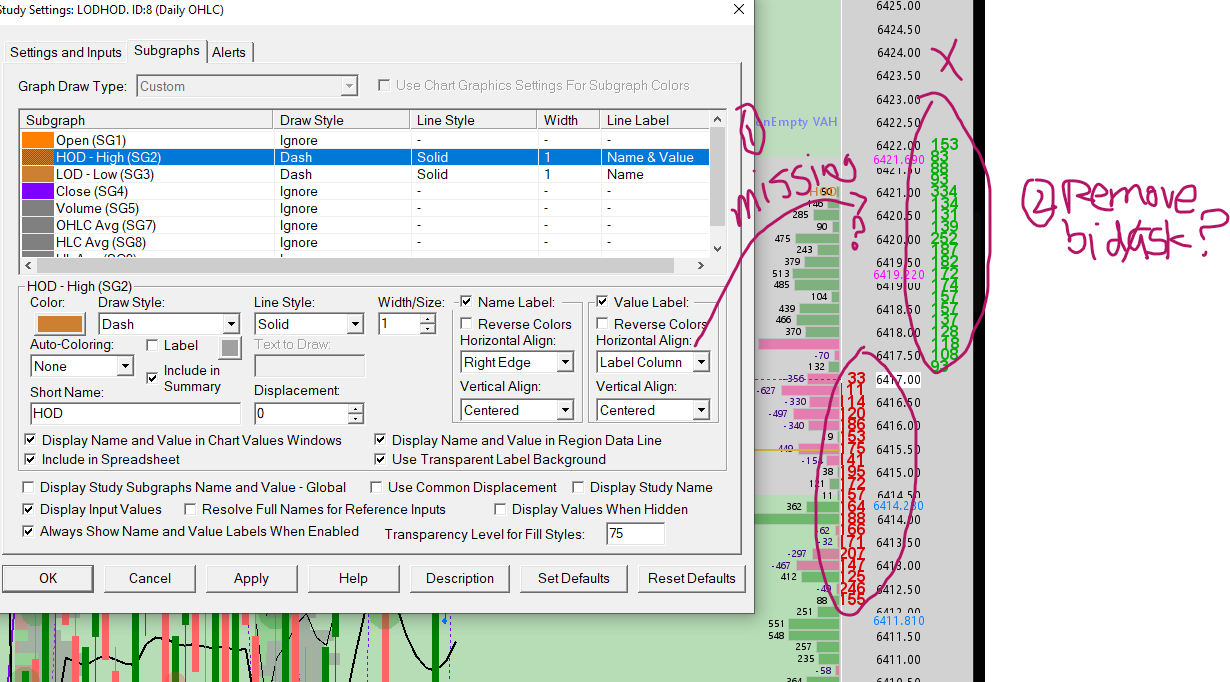
Task: Select the Open (SG1) subgraph row
Action: click(90, 140)
